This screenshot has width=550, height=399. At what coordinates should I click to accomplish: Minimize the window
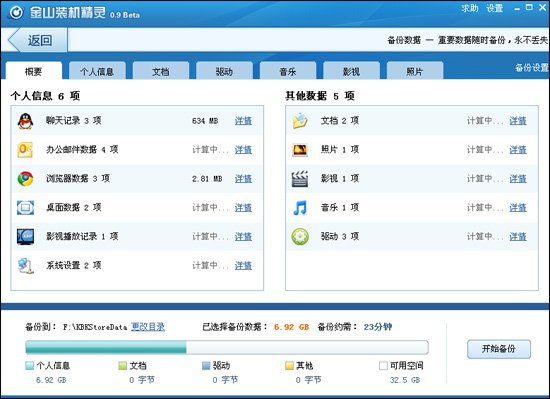coord(517,8)
